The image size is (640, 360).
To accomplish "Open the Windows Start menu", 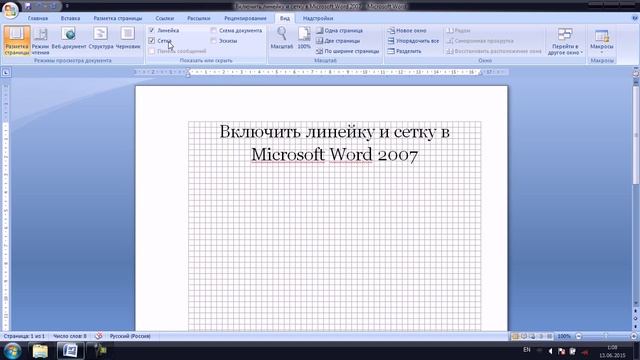I will (12, 351).
